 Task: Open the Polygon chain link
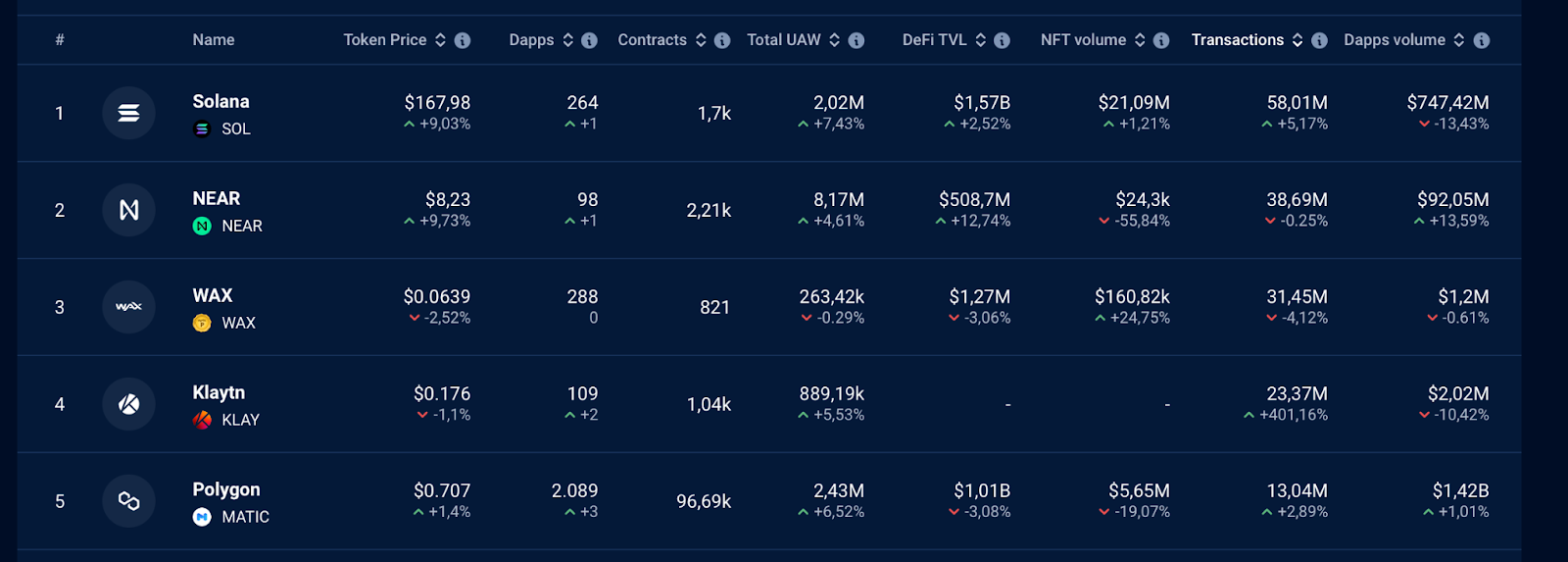(x=226, y=489)
